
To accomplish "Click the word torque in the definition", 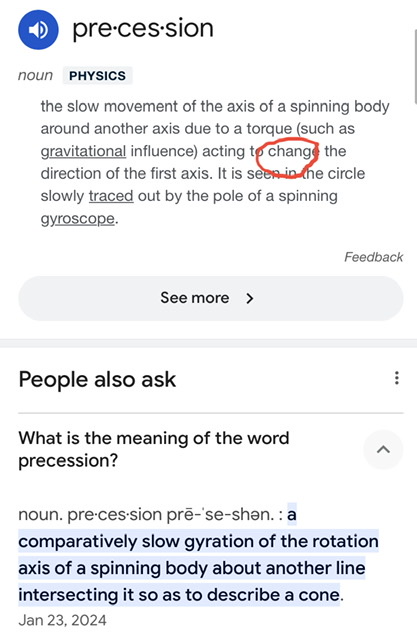I will [269, 129].
